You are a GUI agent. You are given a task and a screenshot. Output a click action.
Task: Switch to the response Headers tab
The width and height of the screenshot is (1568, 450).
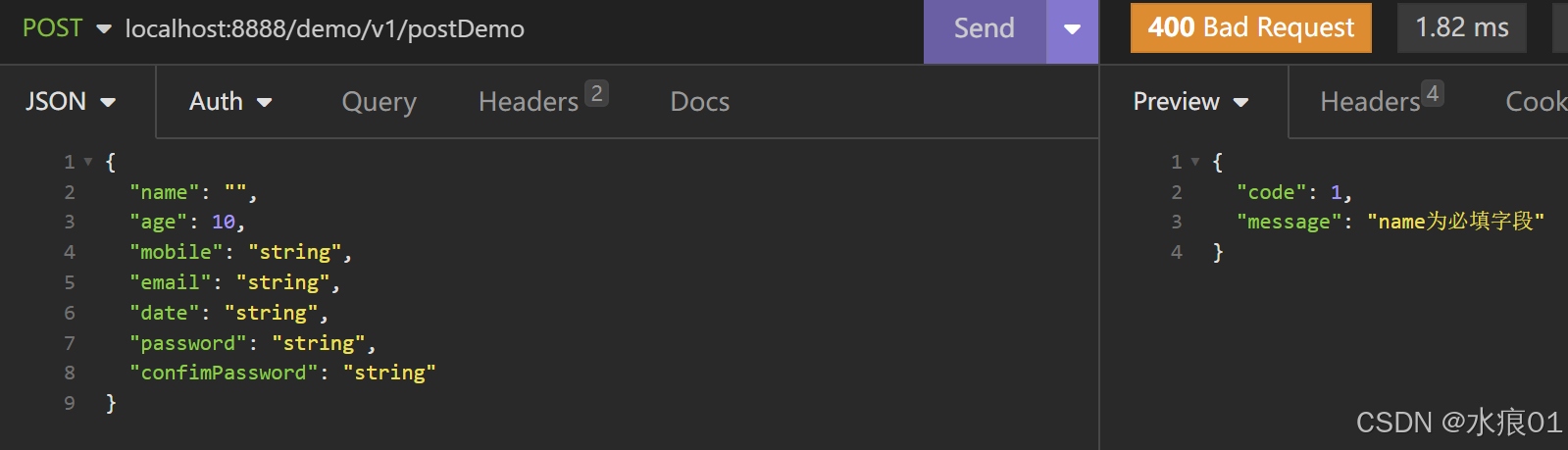pos(1381,100)
